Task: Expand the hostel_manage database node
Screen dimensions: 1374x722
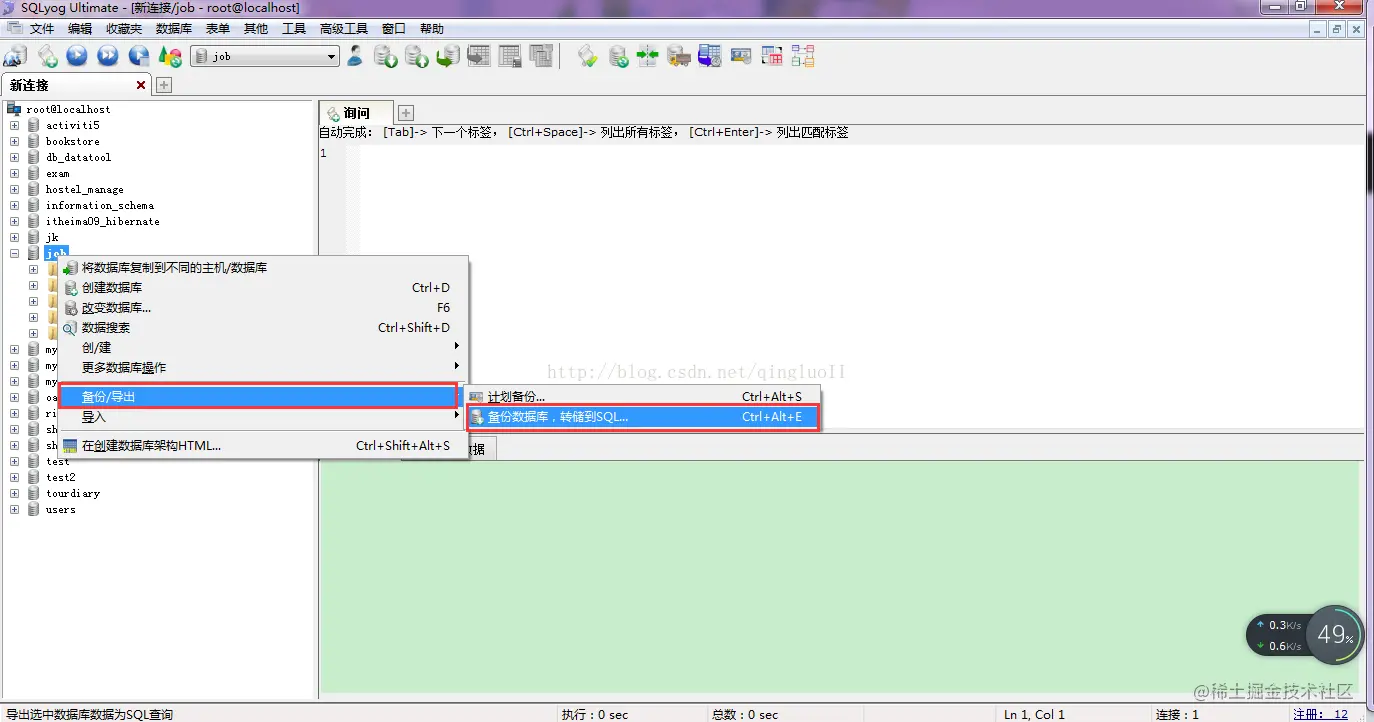Action: click(x=14, y=189)
